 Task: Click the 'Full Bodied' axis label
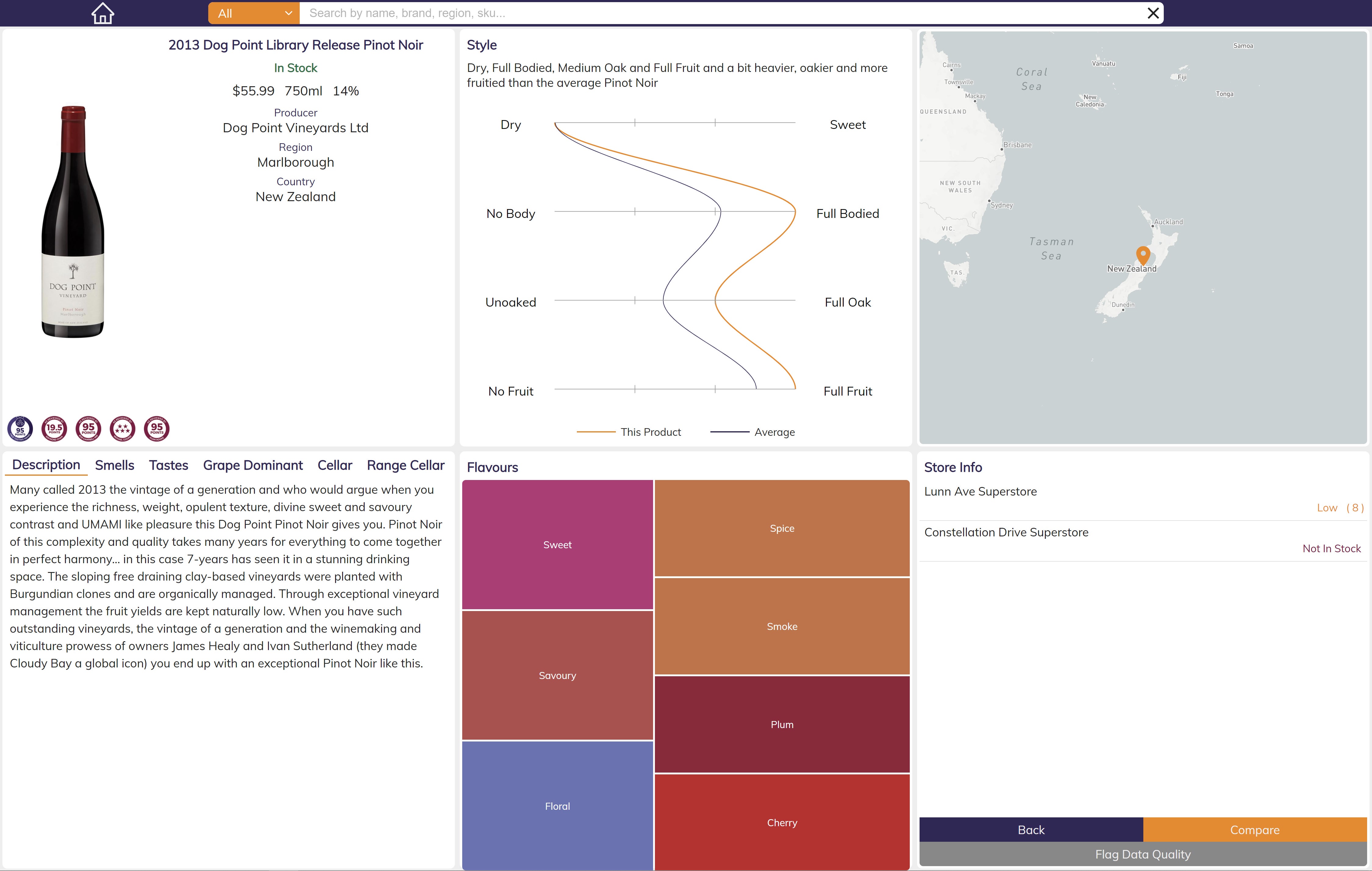pos(847,214)
